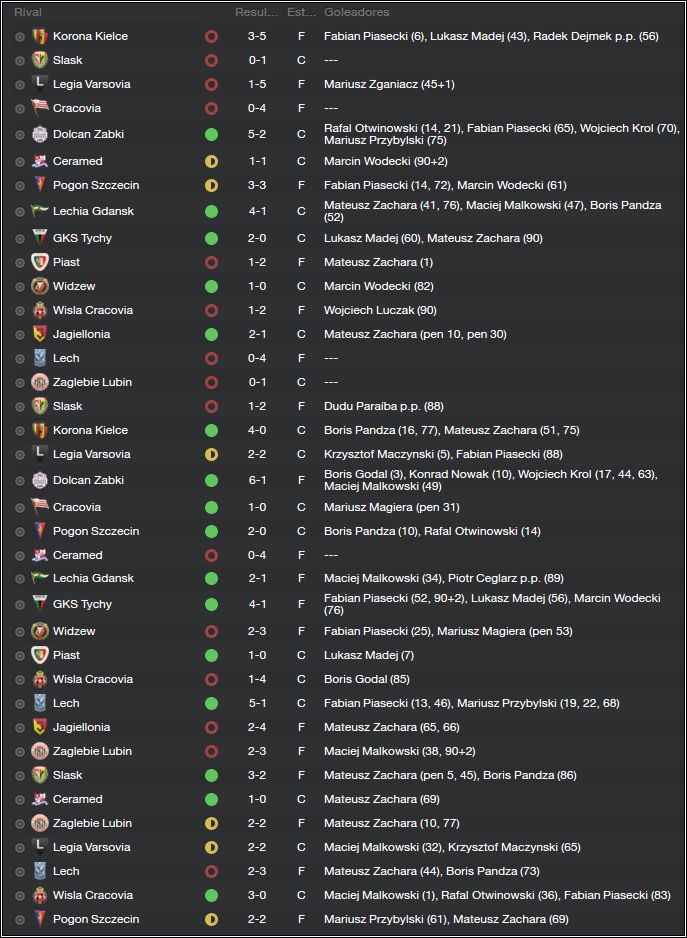687x938 pixels.
Task: Click scorer Mariusz Zganiacz (45+1)
Action: [390, 84]
